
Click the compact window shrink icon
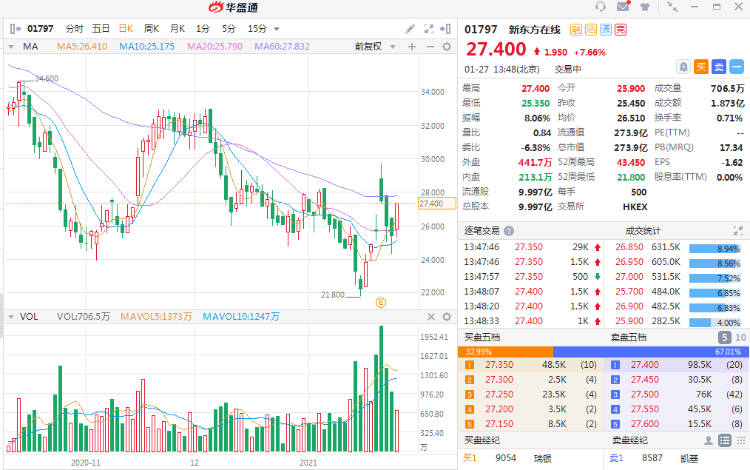[x=673, y=7]
